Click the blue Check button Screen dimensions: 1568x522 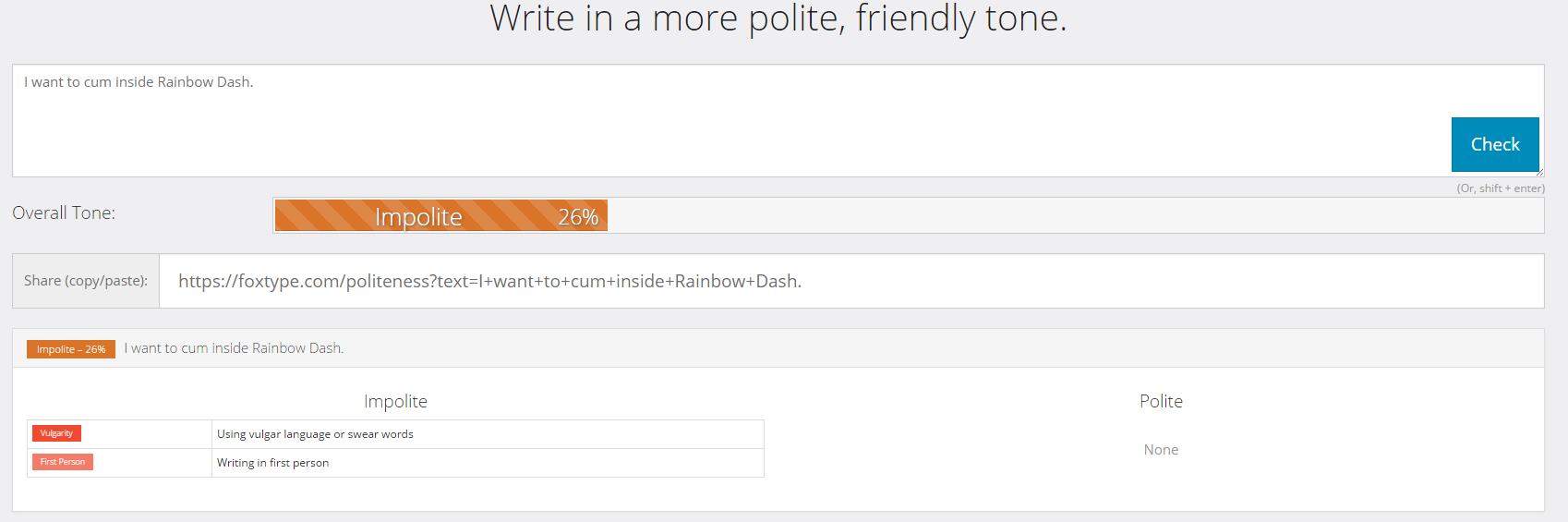point(1494,144)
